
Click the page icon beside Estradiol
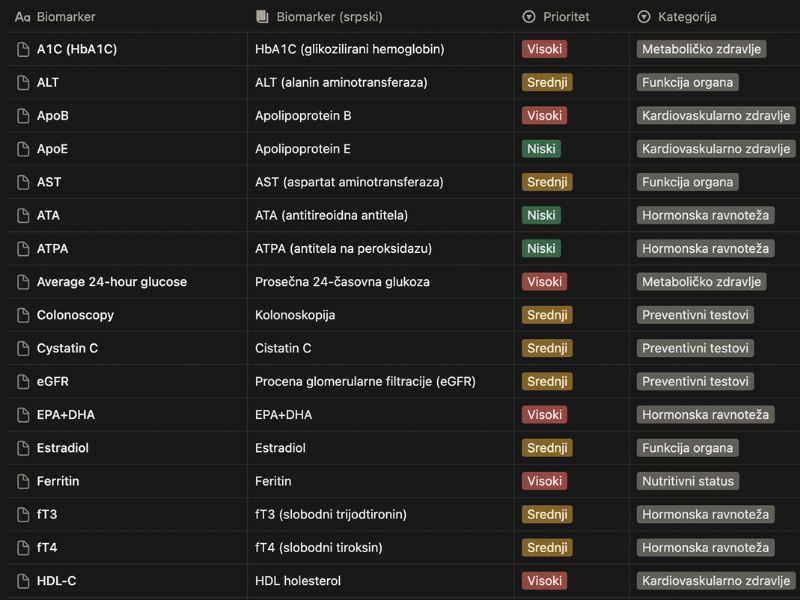[x=23, y=448]
